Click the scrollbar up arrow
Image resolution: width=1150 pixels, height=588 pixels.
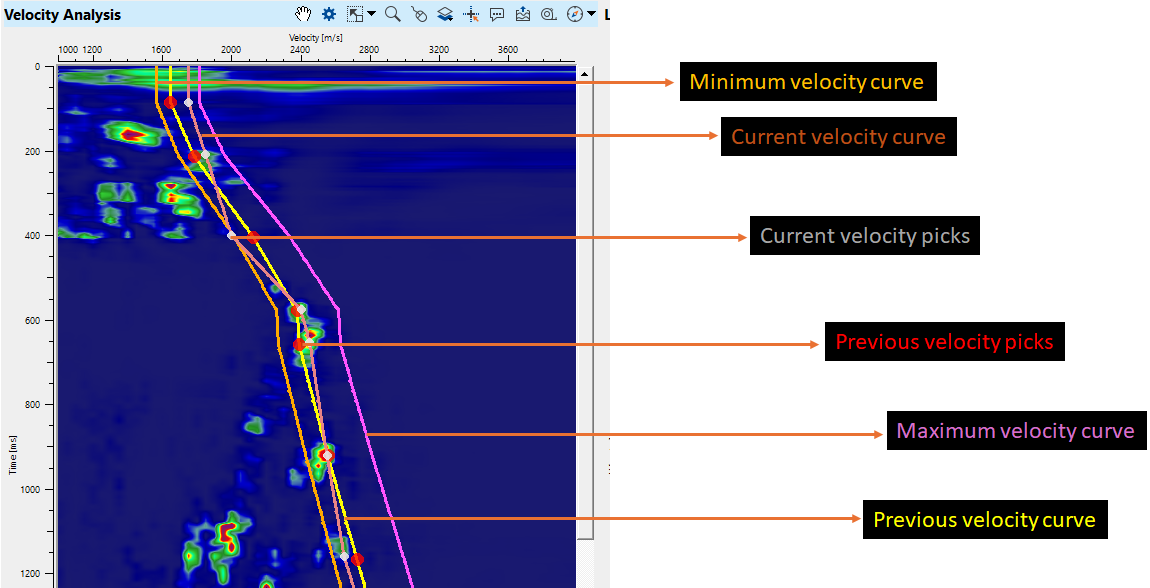pyautogui.click(x=584, y=73)
